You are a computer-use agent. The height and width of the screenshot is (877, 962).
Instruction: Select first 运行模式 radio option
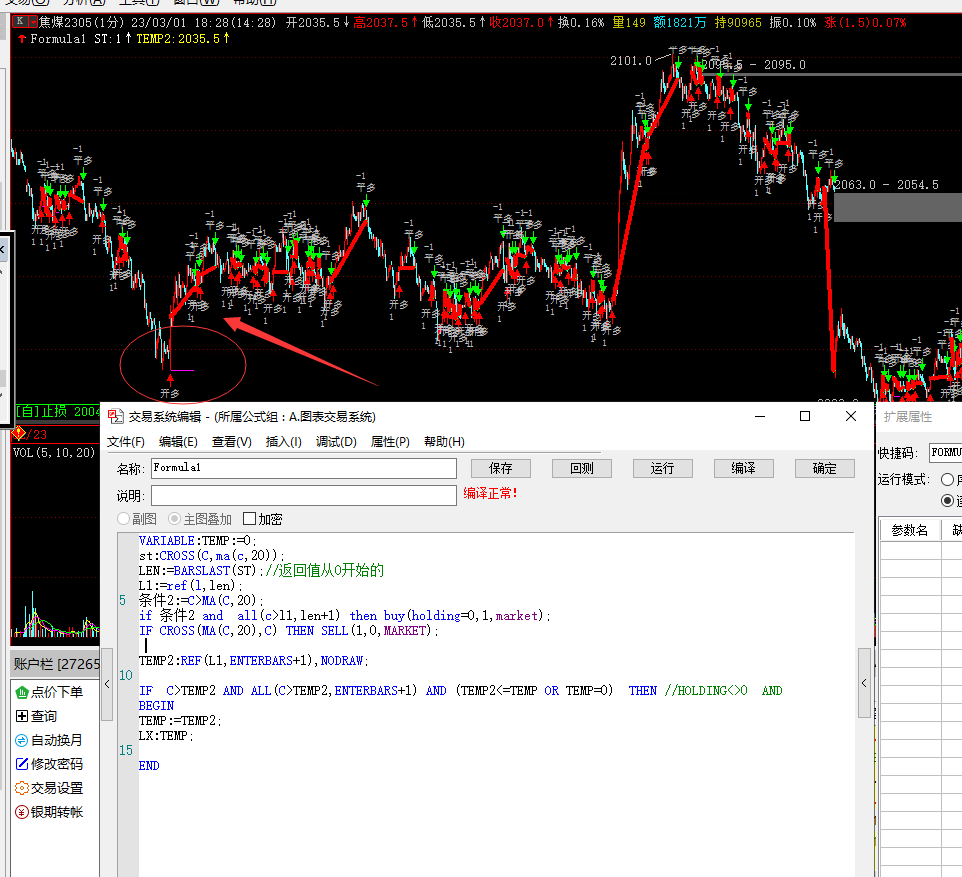coord(948,479)
